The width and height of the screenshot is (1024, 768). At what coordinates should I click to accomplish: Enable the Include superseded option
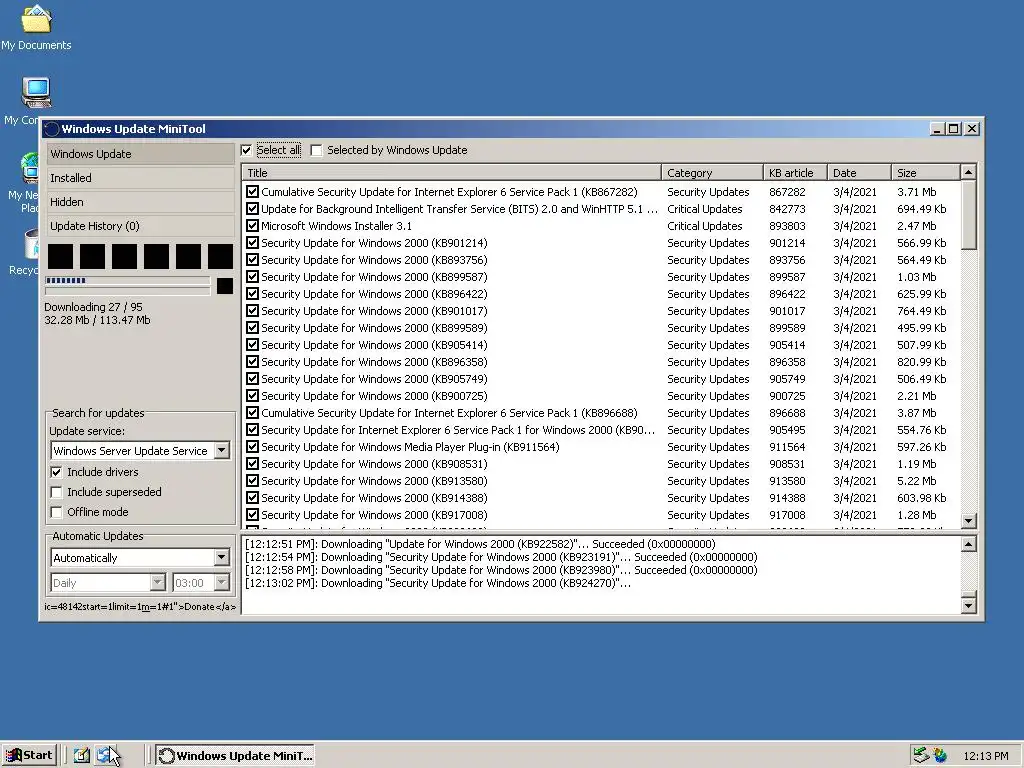pyautogui.click(x=57, y=492)
